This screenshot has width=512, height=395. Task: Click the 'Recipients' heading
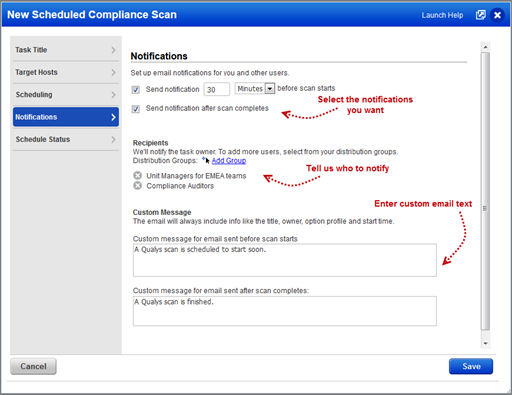coord(150,143)
